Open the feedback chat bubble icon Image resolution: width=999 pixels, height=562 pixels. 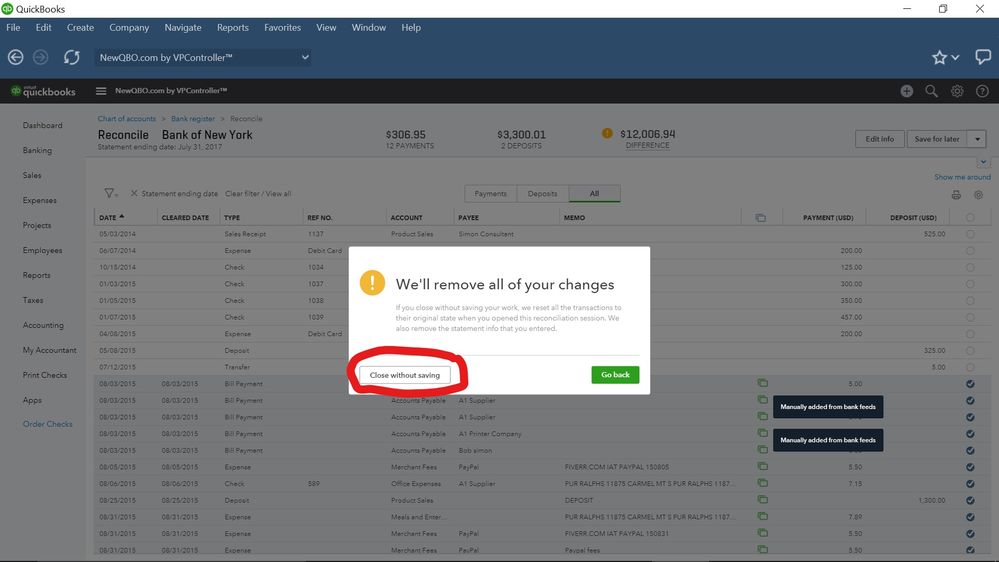coord(982,57)
